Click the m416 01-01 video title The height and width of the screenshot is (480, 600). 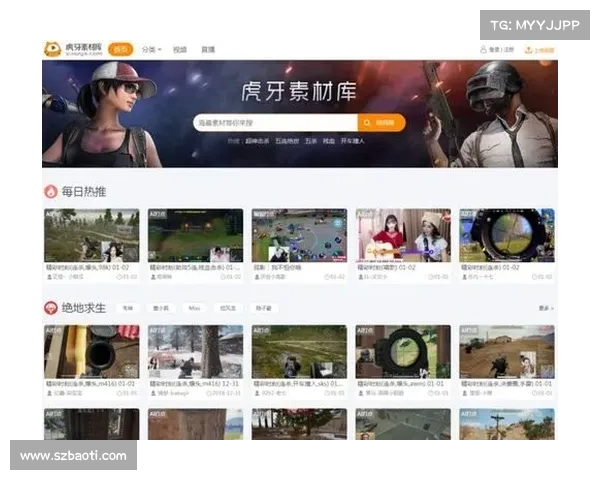coord(91,384)
